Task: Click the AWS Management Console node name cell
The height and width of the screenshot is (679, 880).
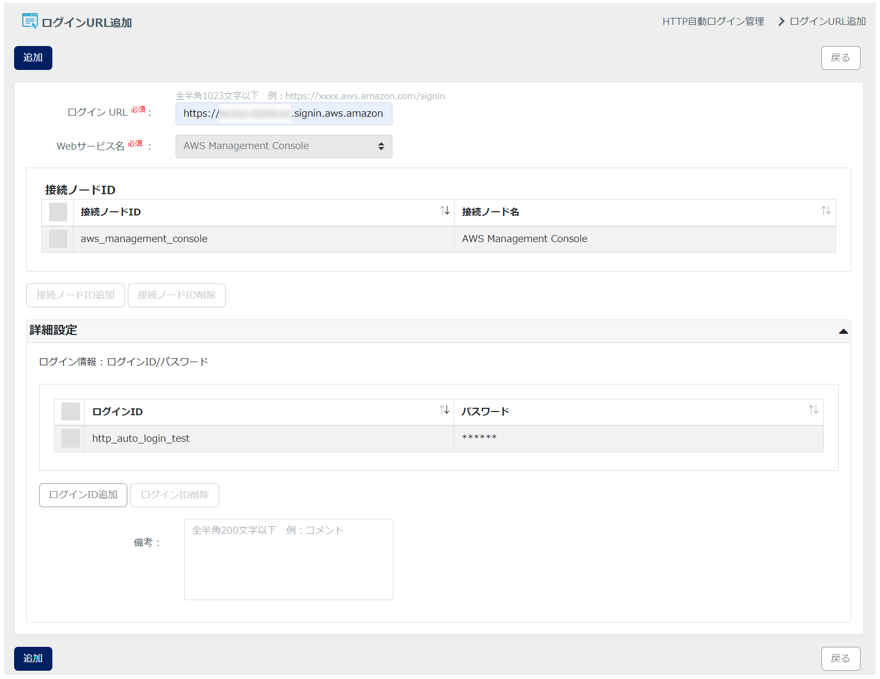Action: pos(644,239)
